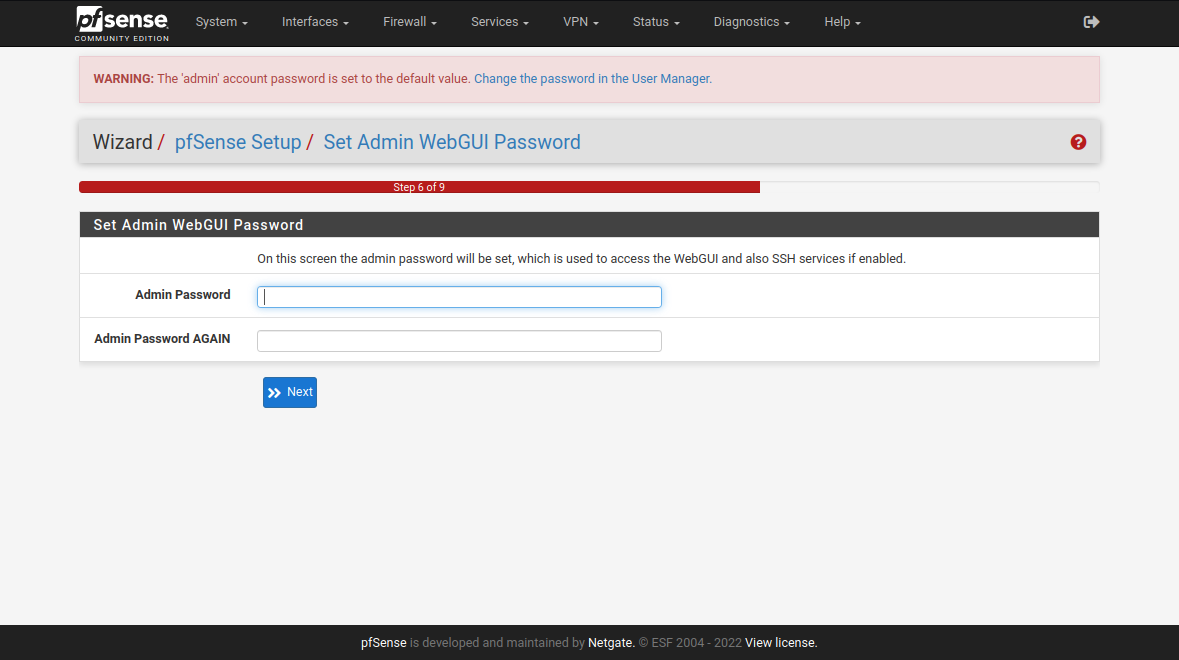Expand the Help menu
Viewport: 1179px width, 660px height.
coord(842,22)
